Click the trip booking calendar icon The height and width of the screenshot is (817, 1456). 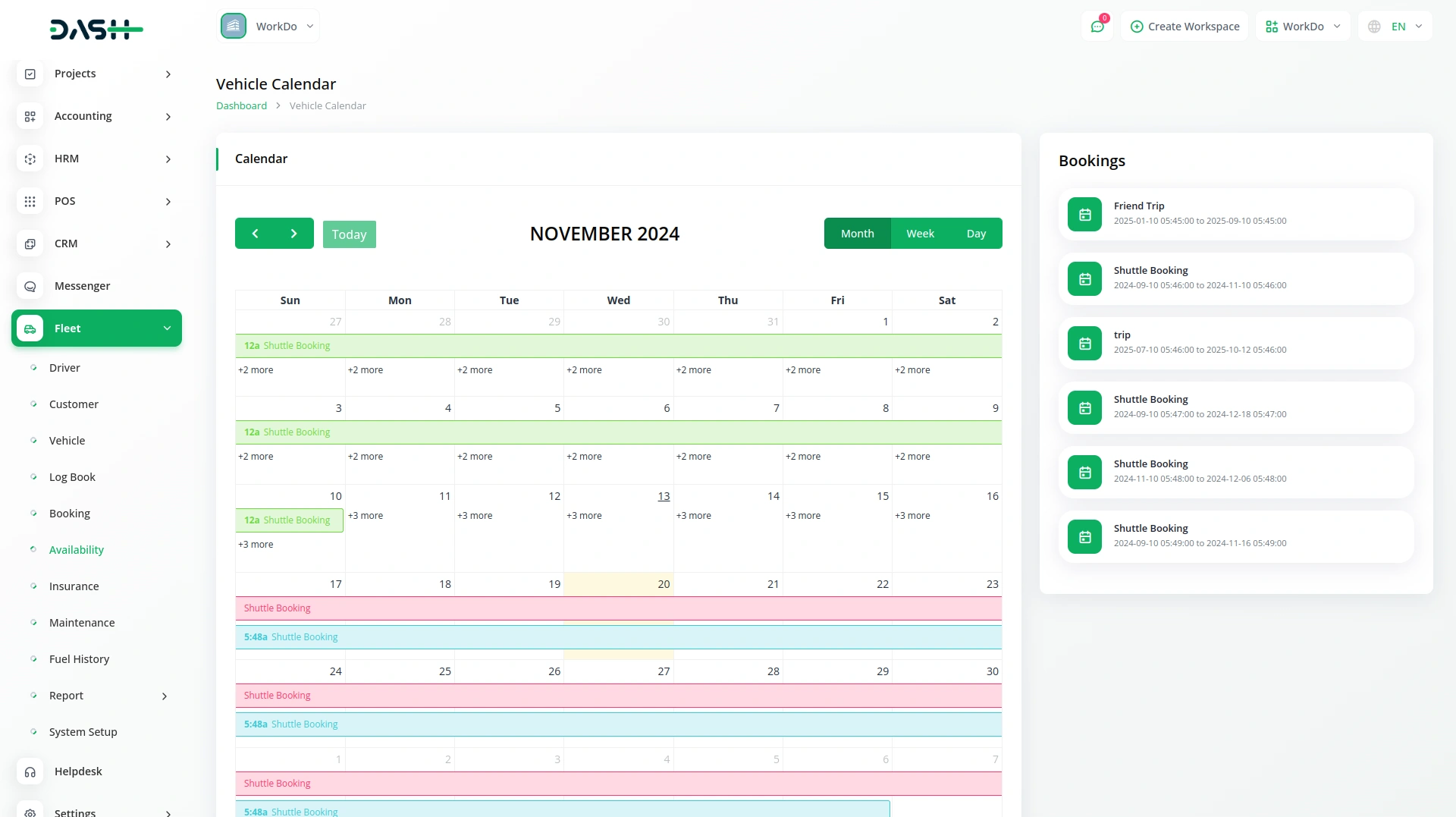pyautogui.click(x=1084, y=344)
